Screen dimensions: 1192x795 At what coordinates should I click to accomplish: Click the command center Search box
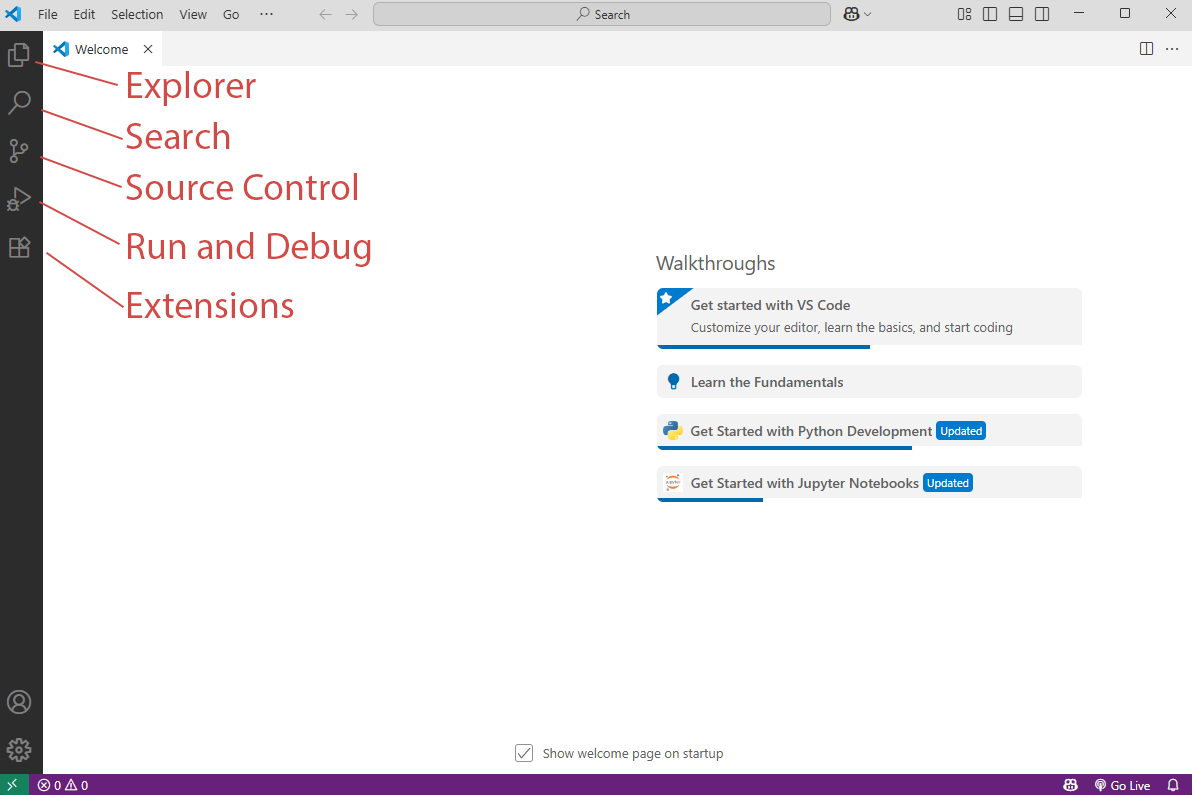[x=602, y=14]
